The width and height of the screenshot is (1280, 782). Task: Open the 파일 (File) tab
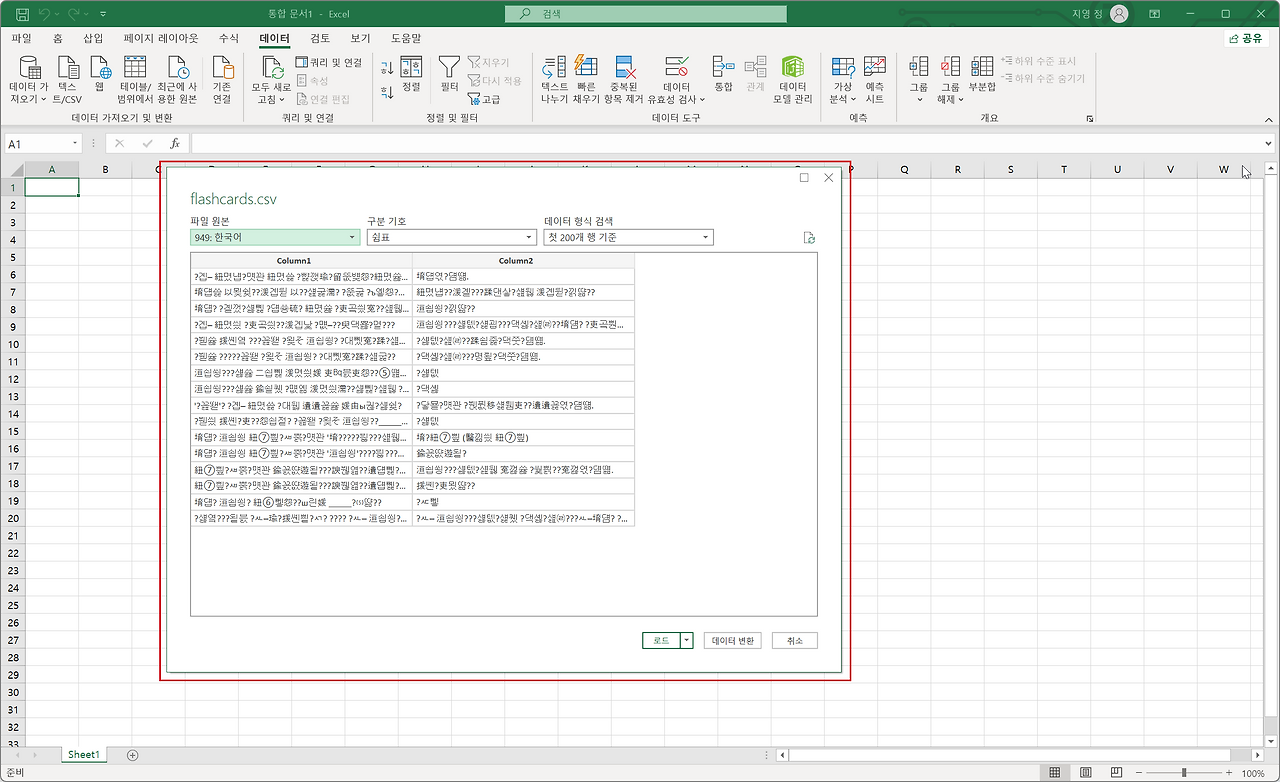[x=21, y=38]
